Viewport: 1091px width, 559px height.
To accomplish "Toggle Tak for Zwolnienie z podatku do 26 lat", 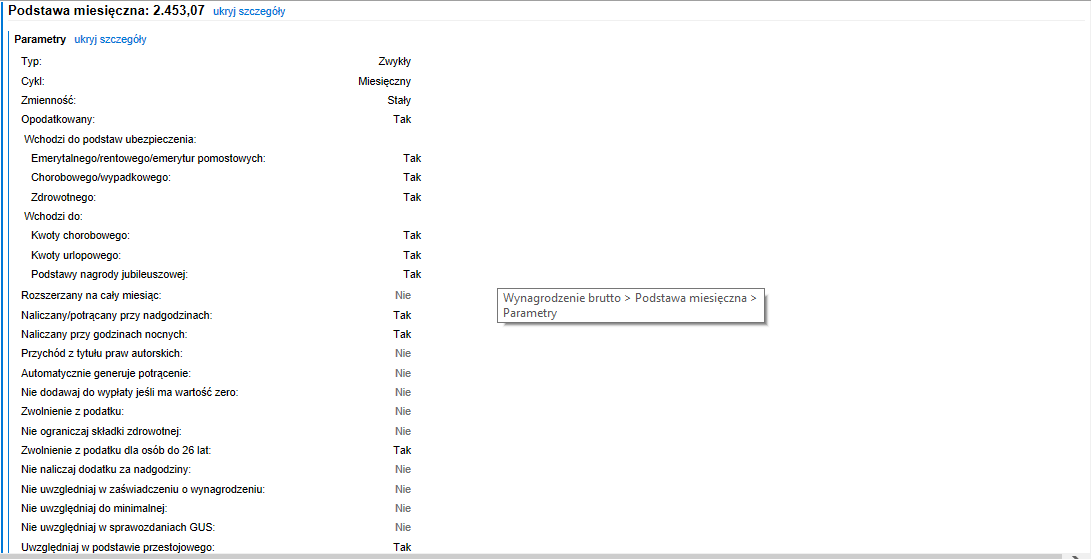I will (x=402, y=450).
